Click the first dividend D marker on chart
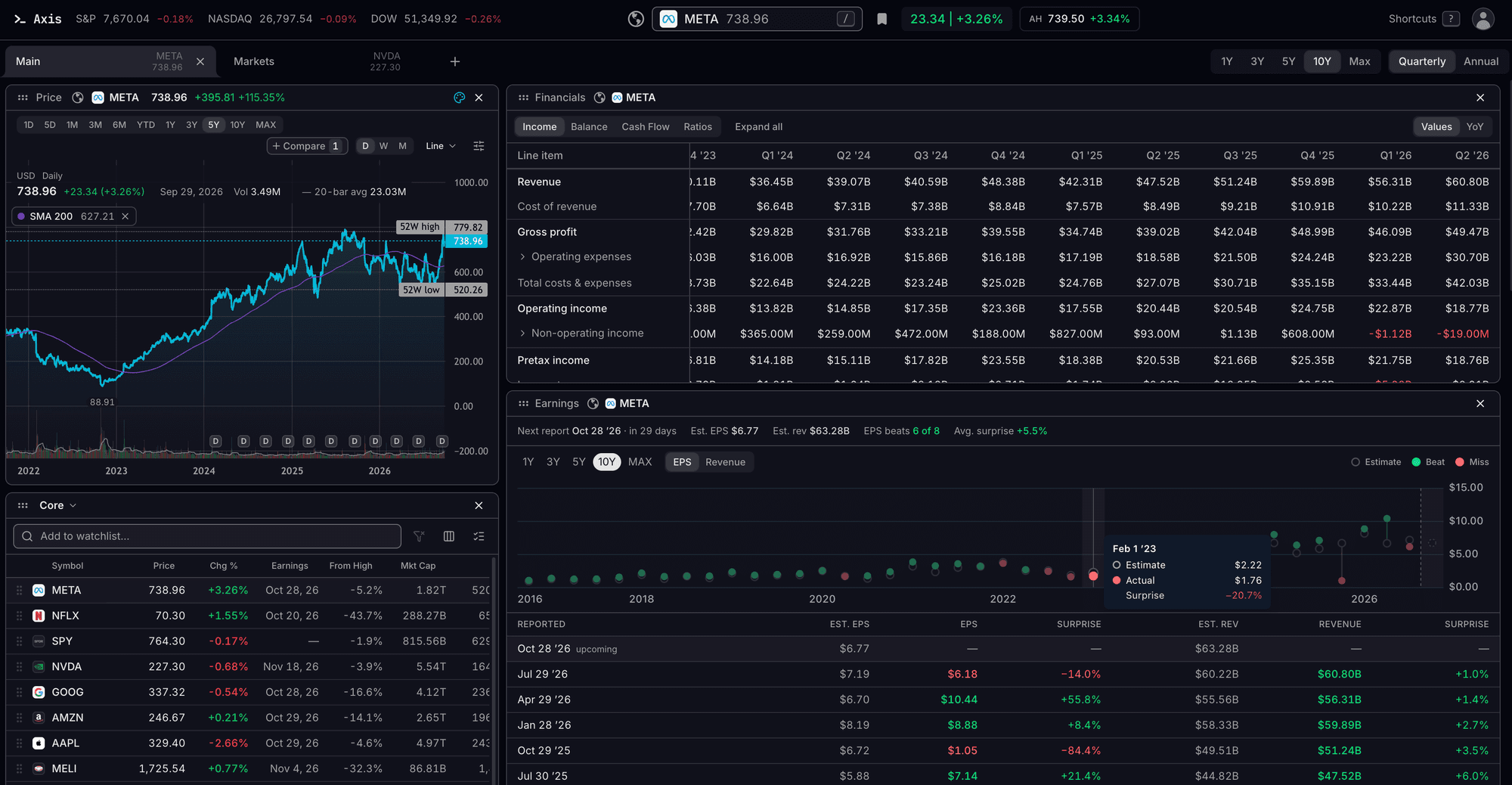 coord(215,441)
